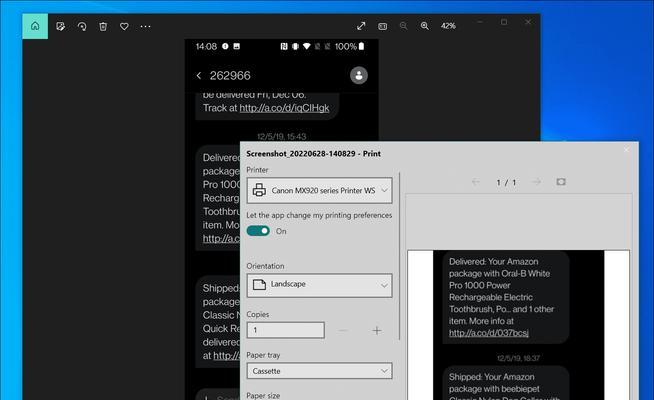
Task: Zoom in with the magnifier plus icon
Action: [425, 26]
